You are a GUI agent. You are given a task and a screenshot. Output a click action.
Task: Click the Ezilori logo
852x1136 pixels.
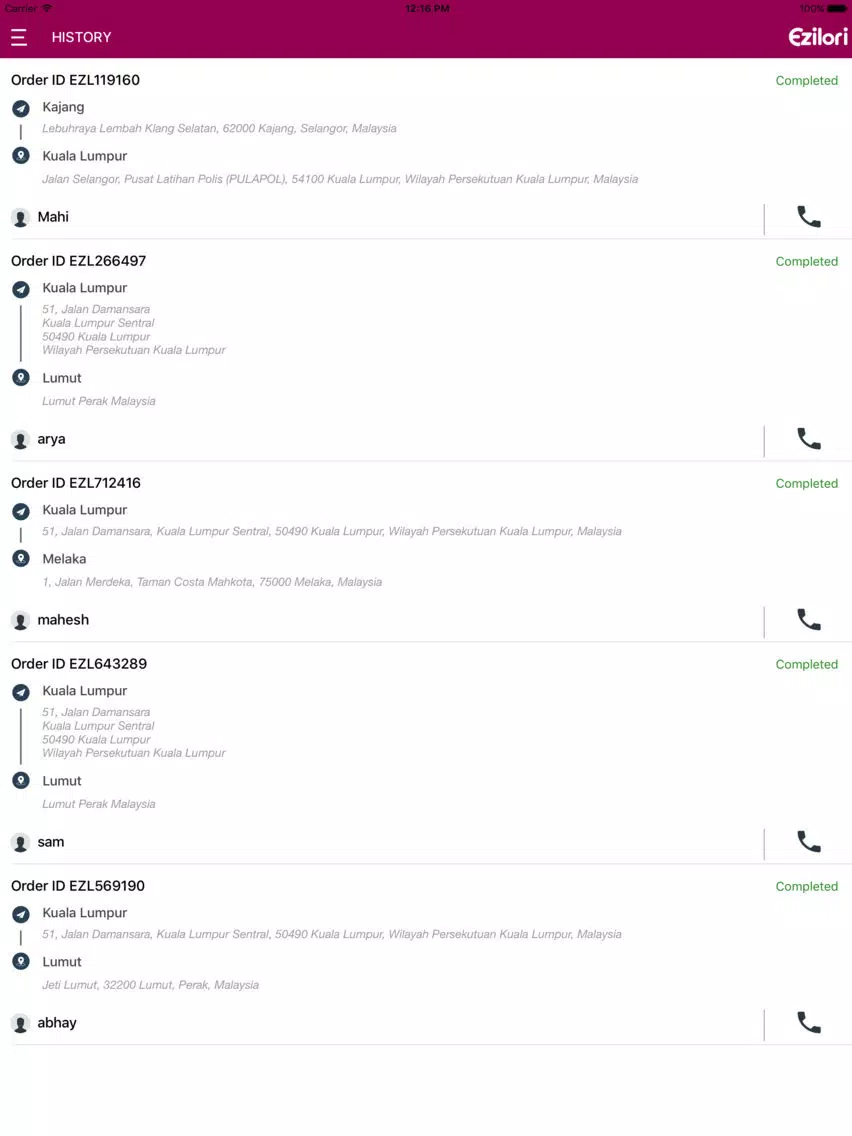click(817, 37)
